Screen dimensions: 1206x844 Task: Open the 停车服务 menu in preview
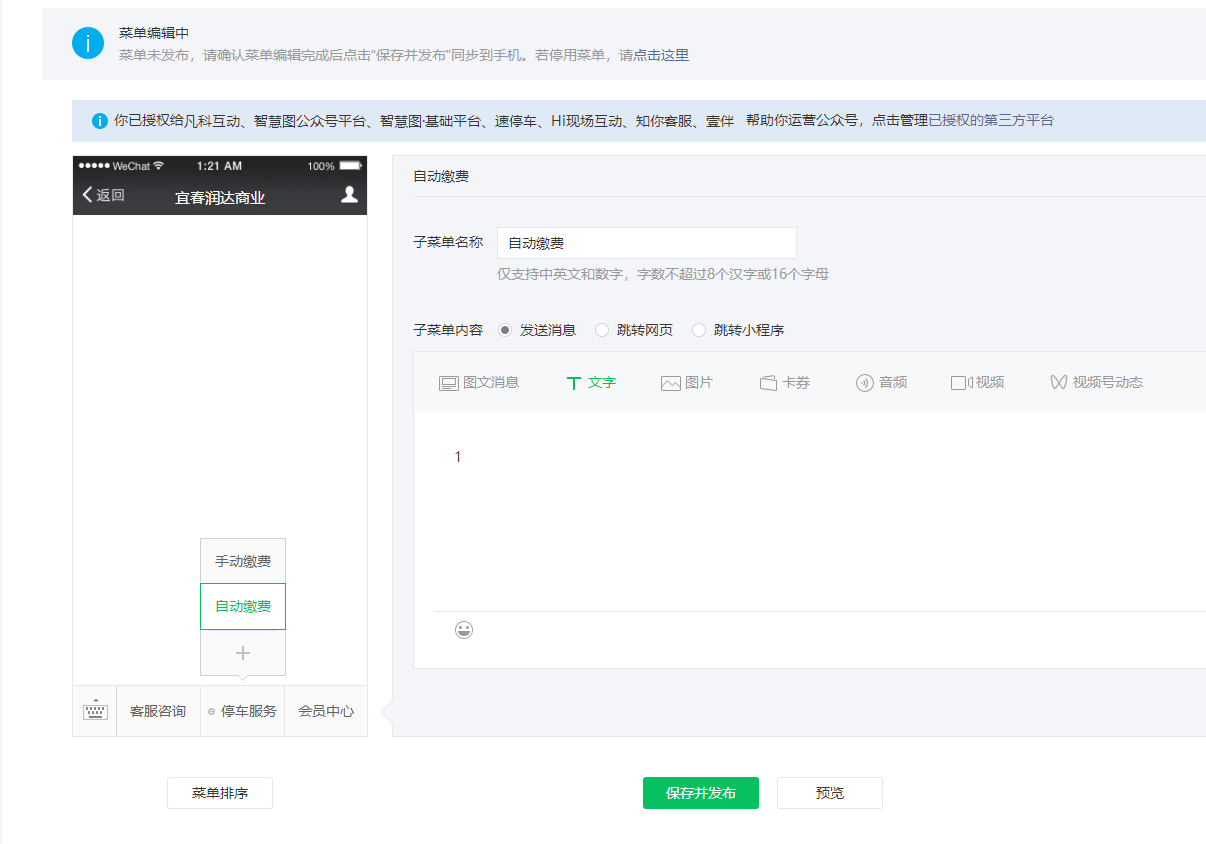(x=243, y=711)
